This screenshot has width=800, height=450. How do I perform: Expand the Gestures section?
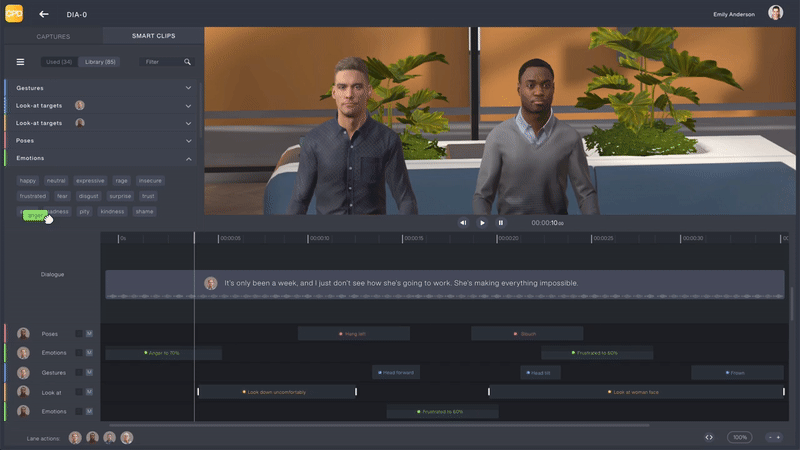point(188,88)
